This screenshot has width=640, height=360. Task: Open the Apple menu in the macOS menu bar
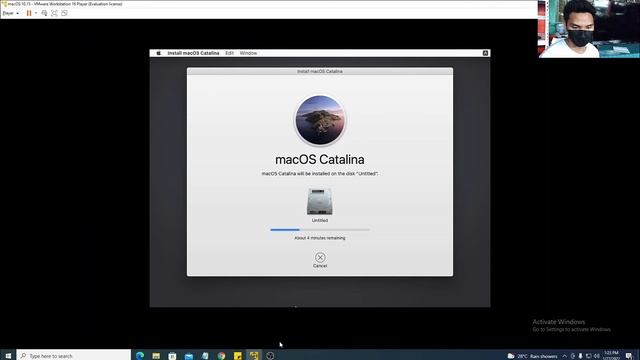click(x=159, y=53)
